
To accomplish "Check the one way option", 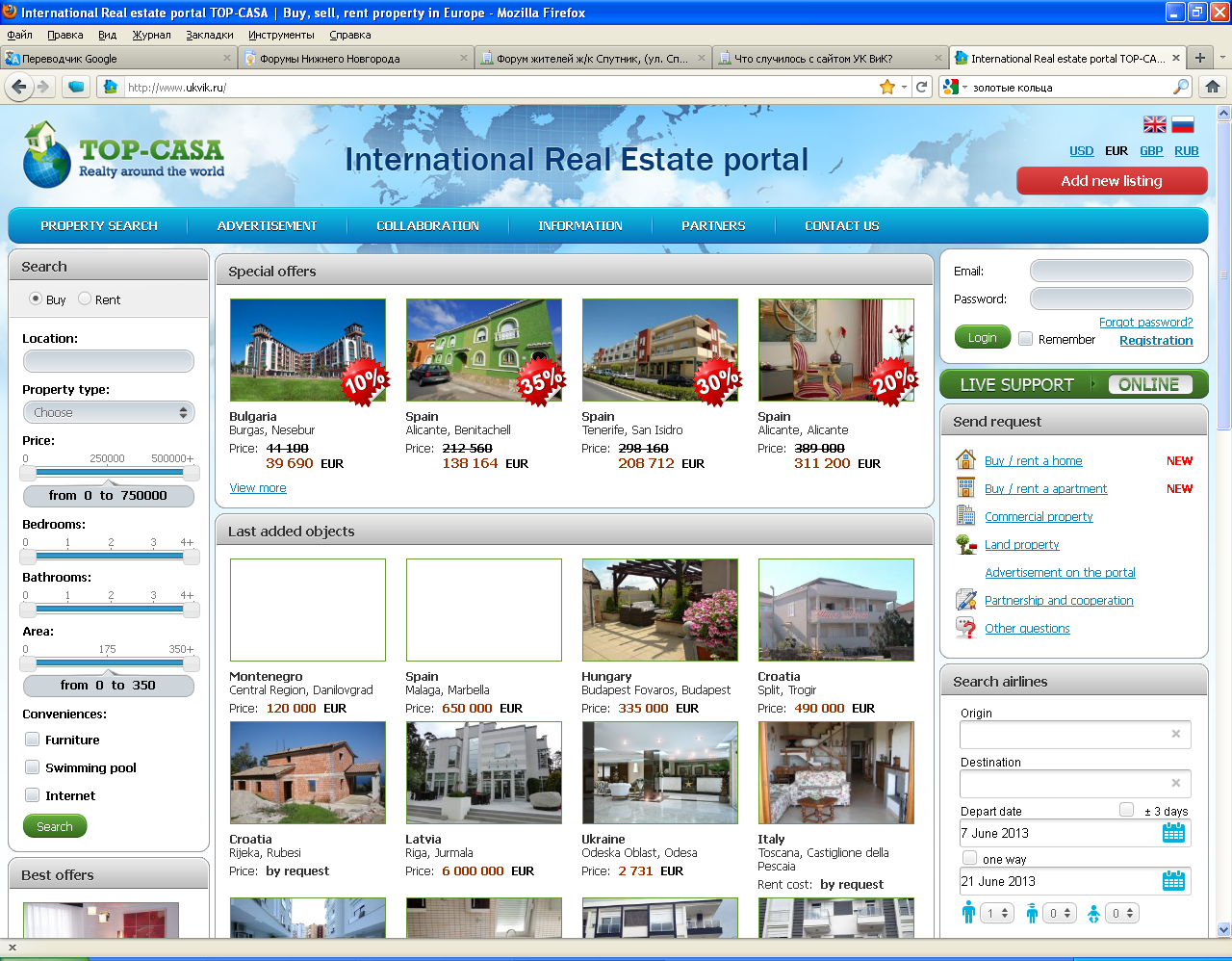I will coord(969,858).
